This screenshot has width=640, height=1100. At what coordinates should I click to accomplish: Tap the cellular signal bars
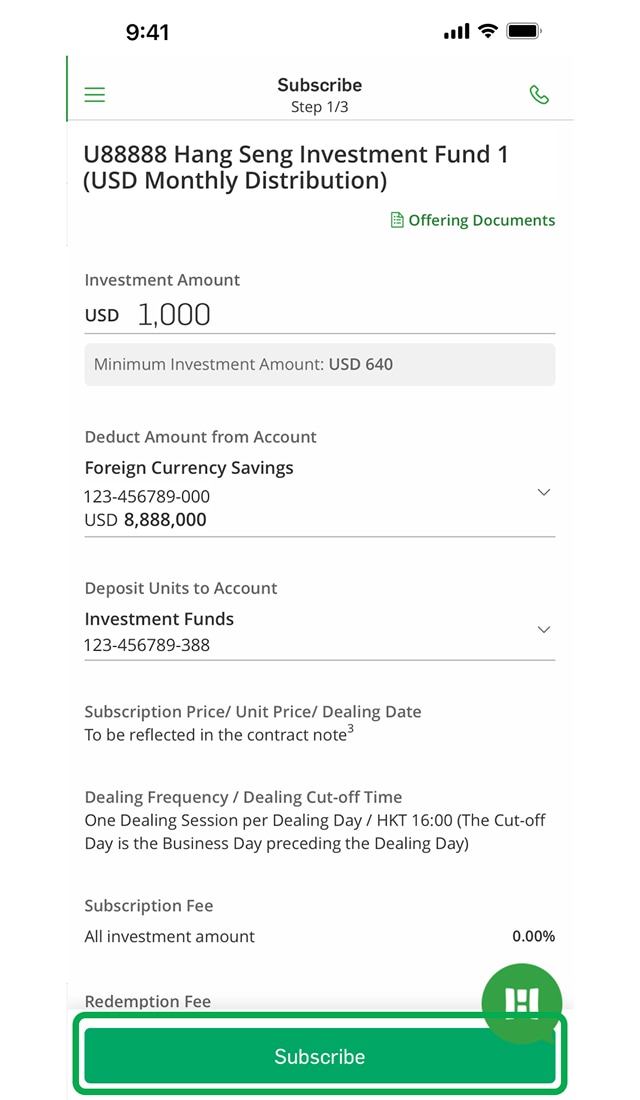[x=456, y=32]
